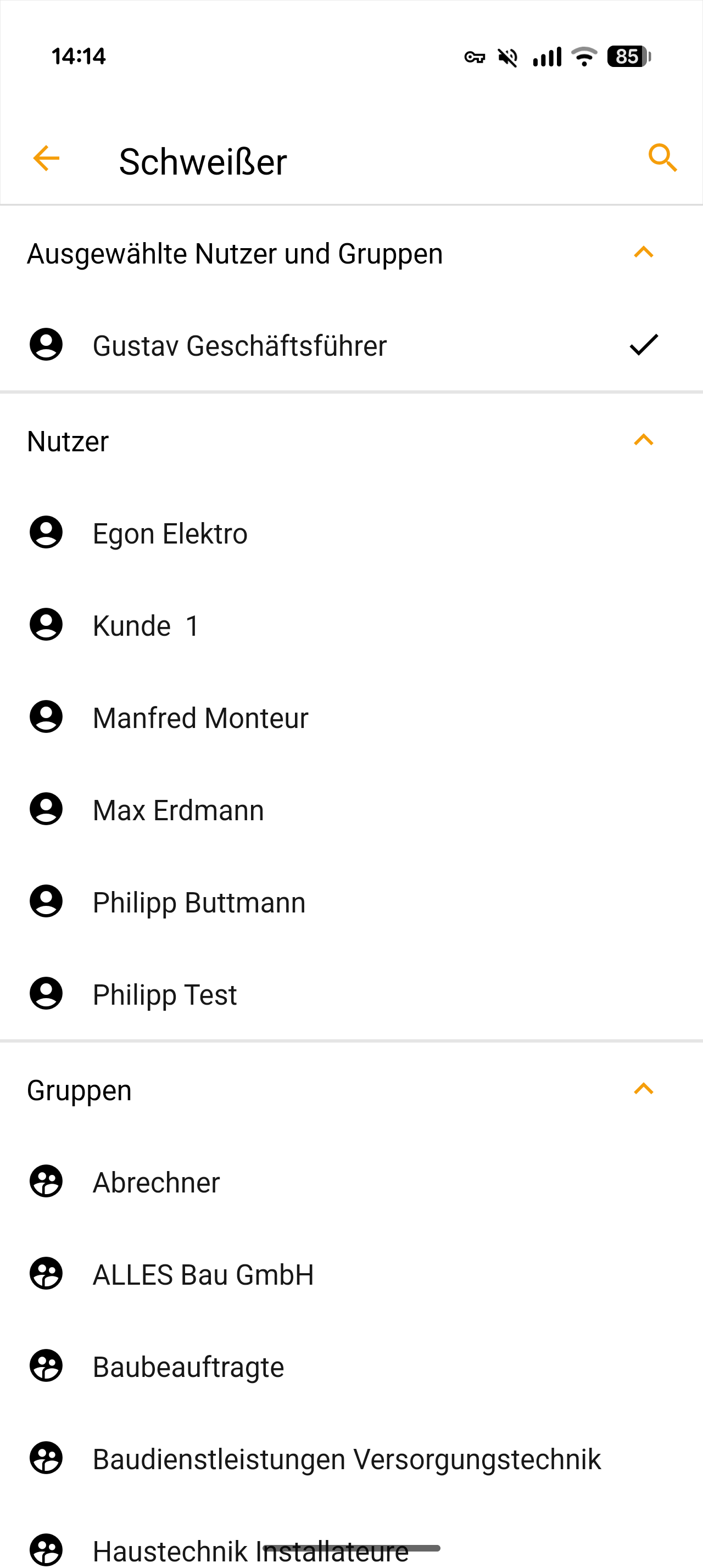
Task: Tap Egon Elektro's user avatar icon
Action: pyautogui.click(x=46, y=533)
